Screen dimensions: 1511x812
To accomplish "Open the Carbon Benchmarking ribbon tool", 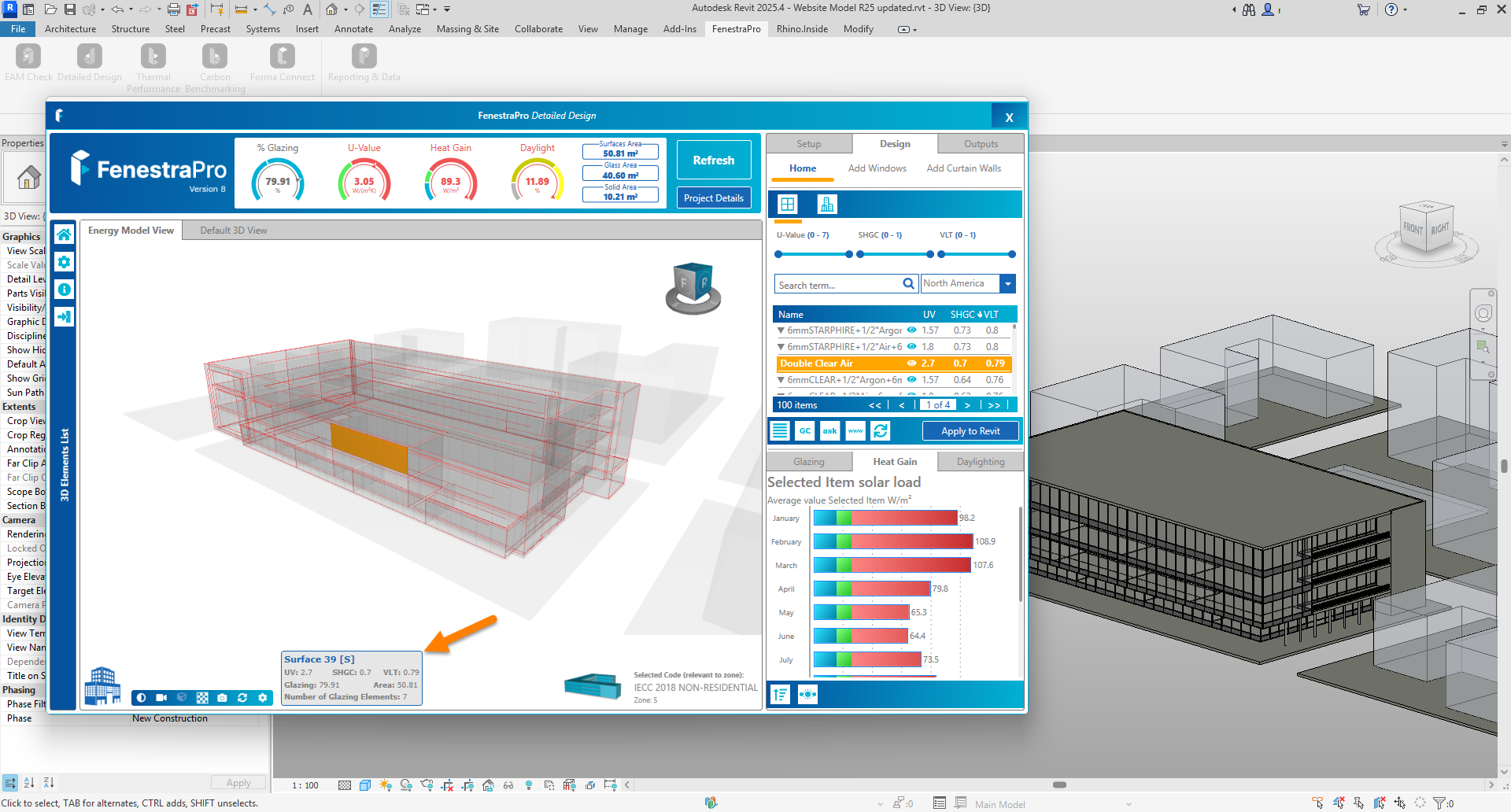I will pyautogui.click(x=215, y=68).
